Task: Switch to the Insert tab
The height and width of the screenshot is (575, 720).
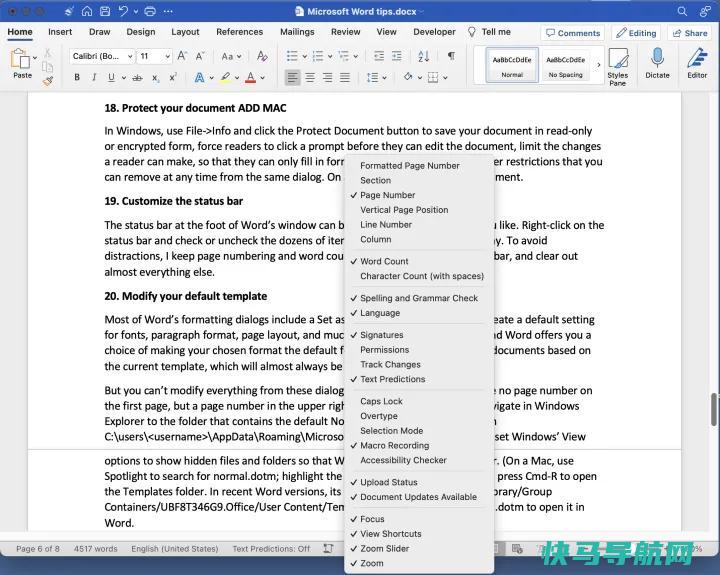Action: click(60, 32)
